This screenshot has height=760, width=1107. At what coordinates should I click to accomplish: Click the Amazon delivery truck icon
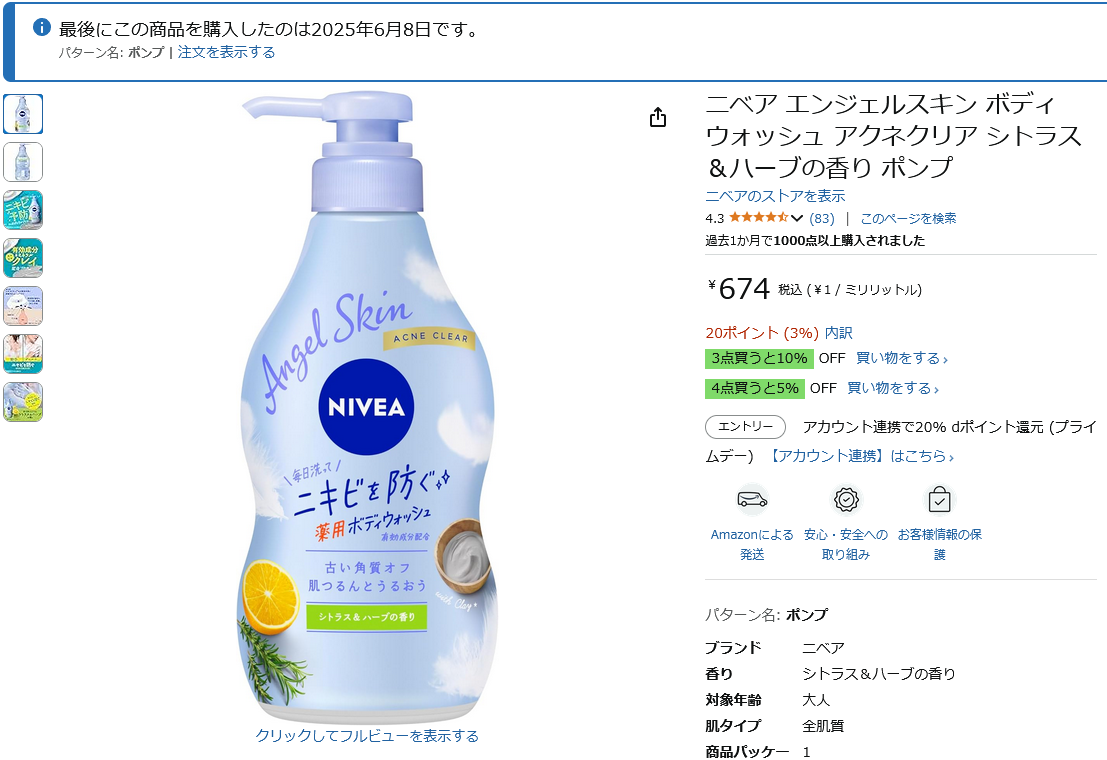752,500
